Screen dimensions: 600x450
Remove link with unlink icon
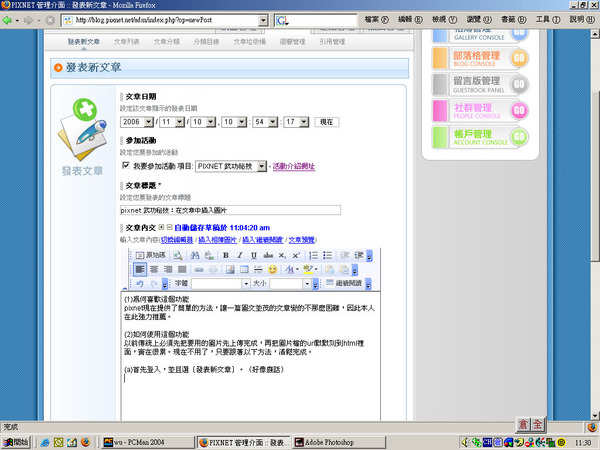point(213,270)
